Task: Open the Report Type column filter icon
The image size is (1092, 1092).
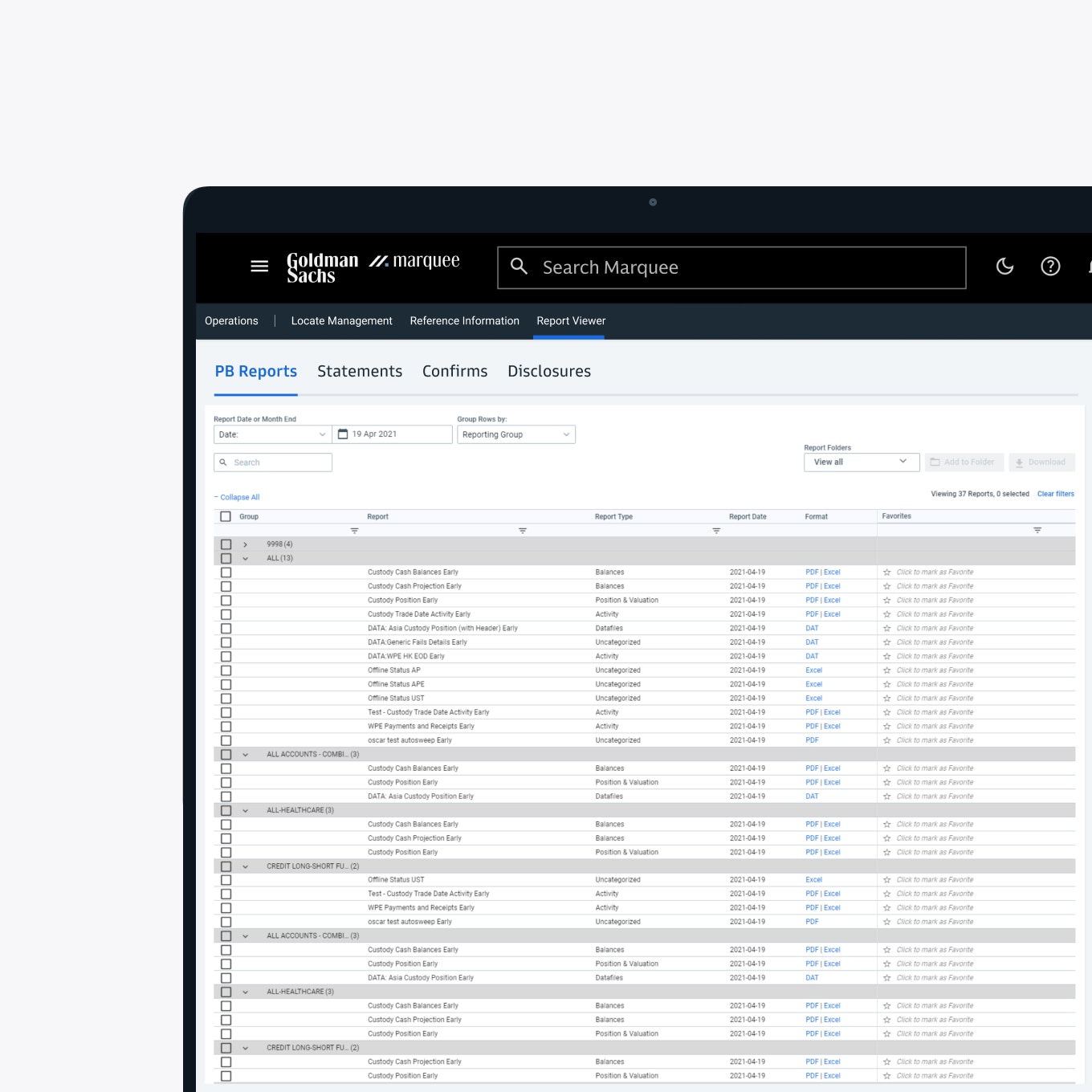Action: 716,531
